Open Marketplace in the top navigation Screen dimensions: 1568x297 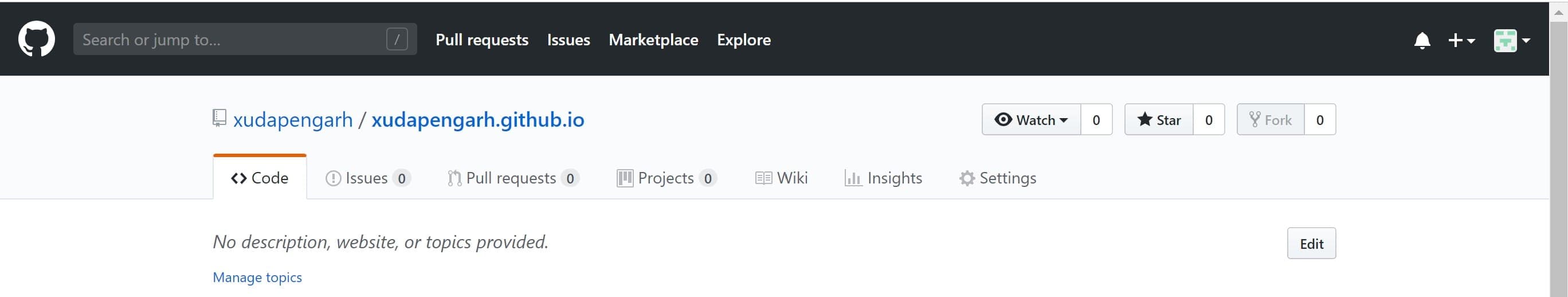click(653, 40)
